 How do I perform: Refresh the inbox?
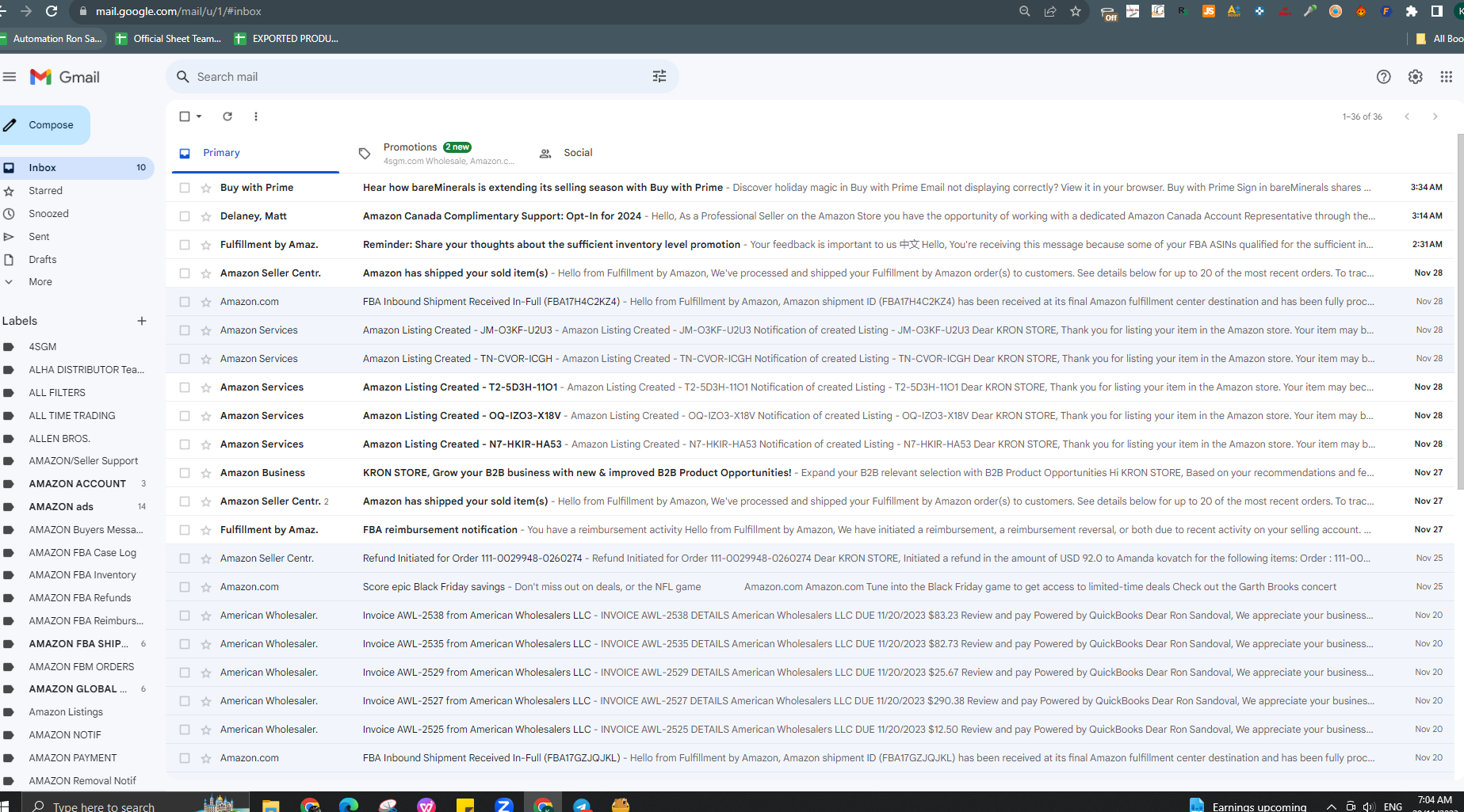pos(227,116)
